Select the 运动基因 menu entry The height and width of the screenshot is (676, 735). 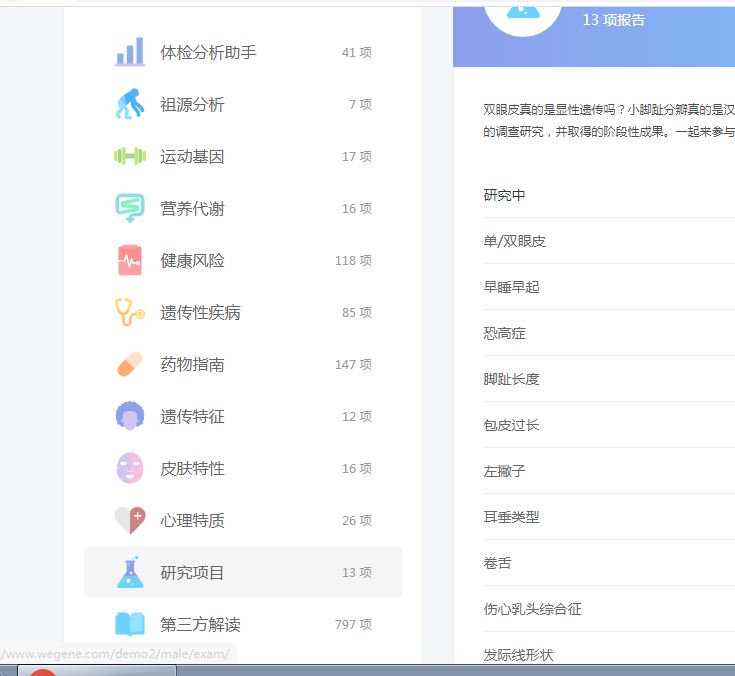(243, 156)
